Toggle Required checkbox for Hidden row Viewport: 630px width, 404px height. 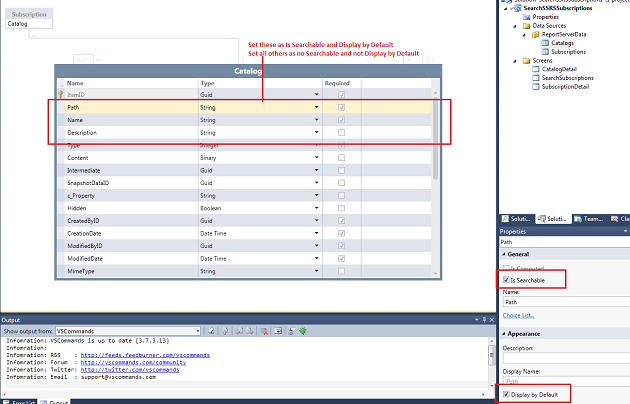click(x=342, y=208)
